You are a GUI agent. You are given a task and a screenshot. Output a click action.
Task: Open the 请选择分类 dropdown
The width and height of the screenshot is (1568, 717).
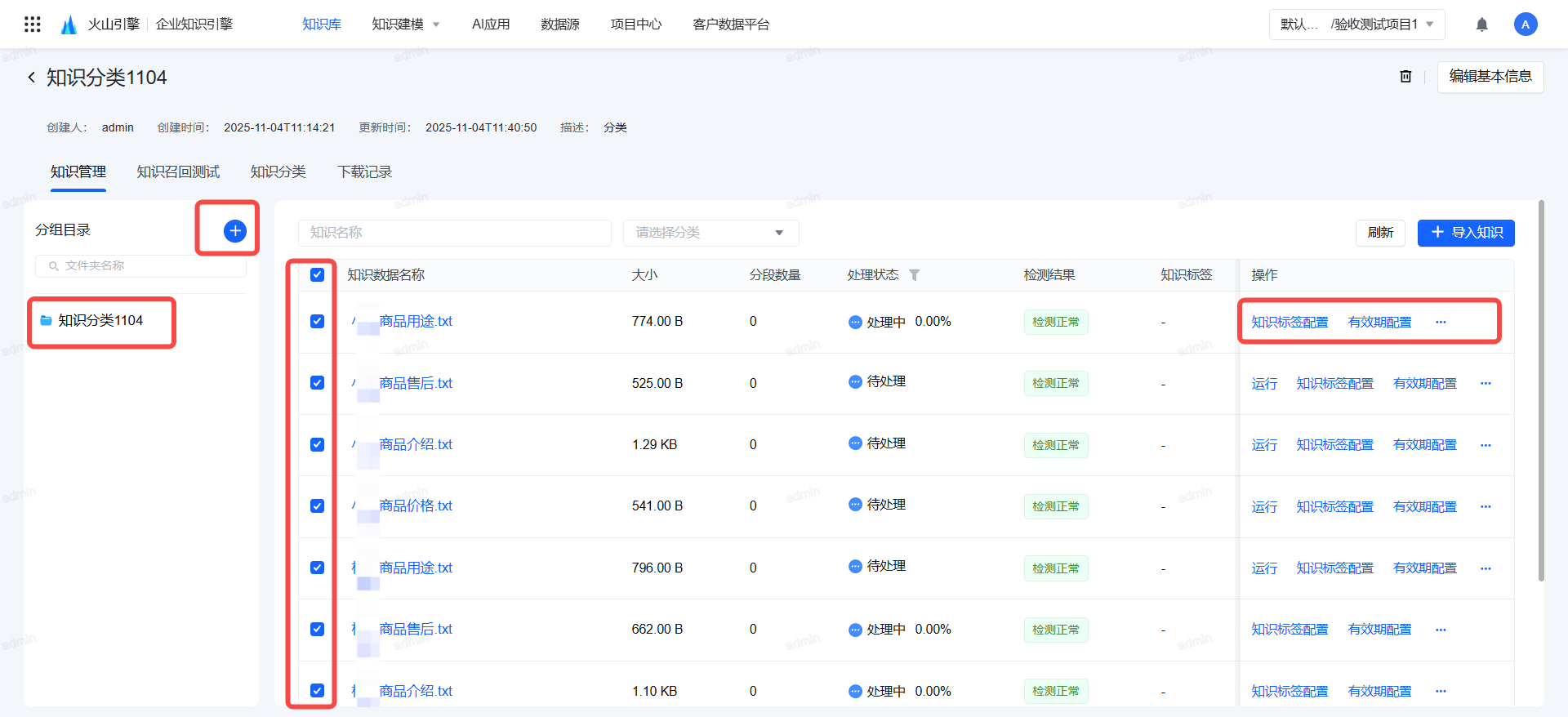coord(710,233)
